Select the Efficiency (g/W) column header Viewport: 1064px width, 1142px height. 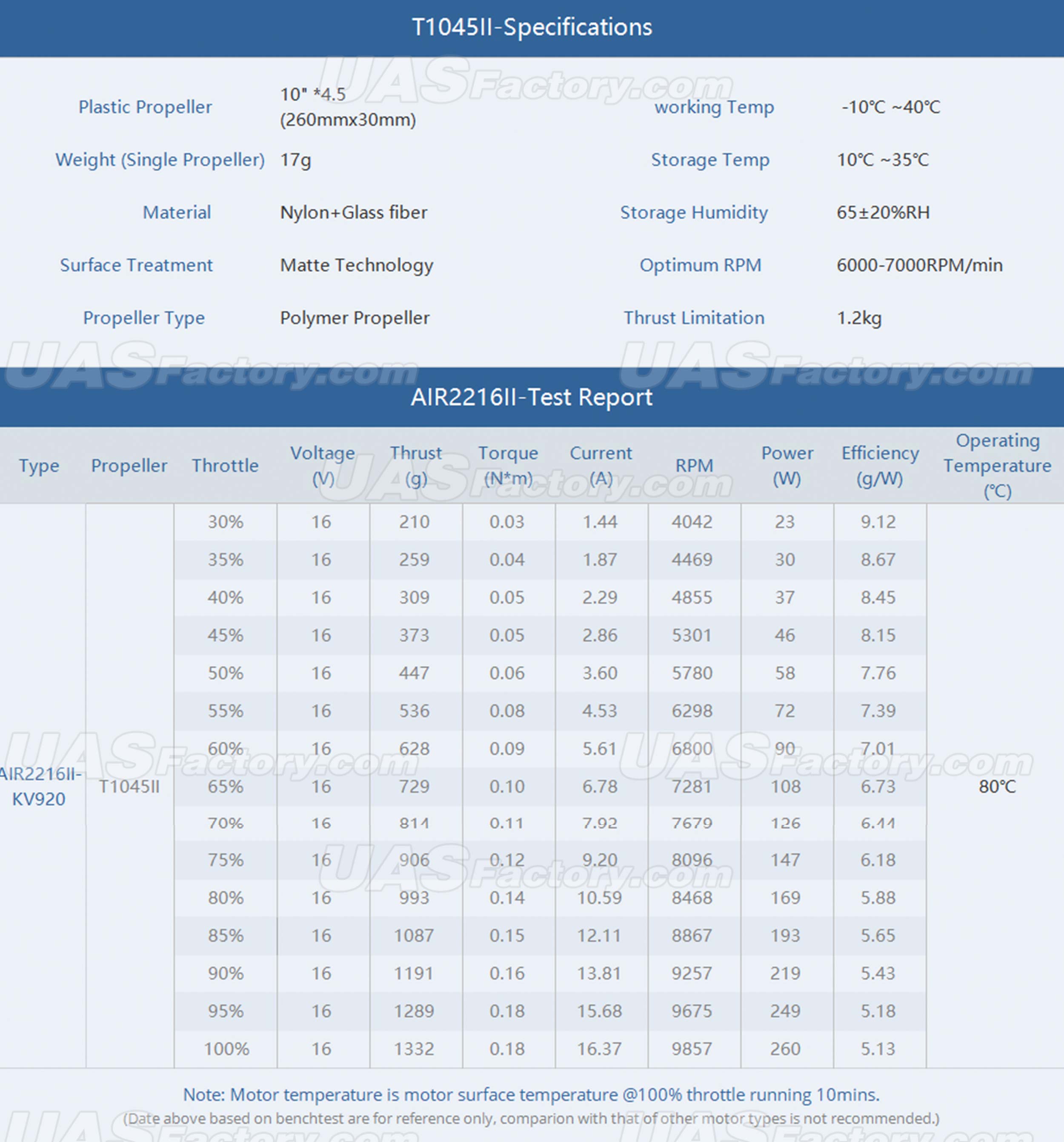tap(880, 465)
